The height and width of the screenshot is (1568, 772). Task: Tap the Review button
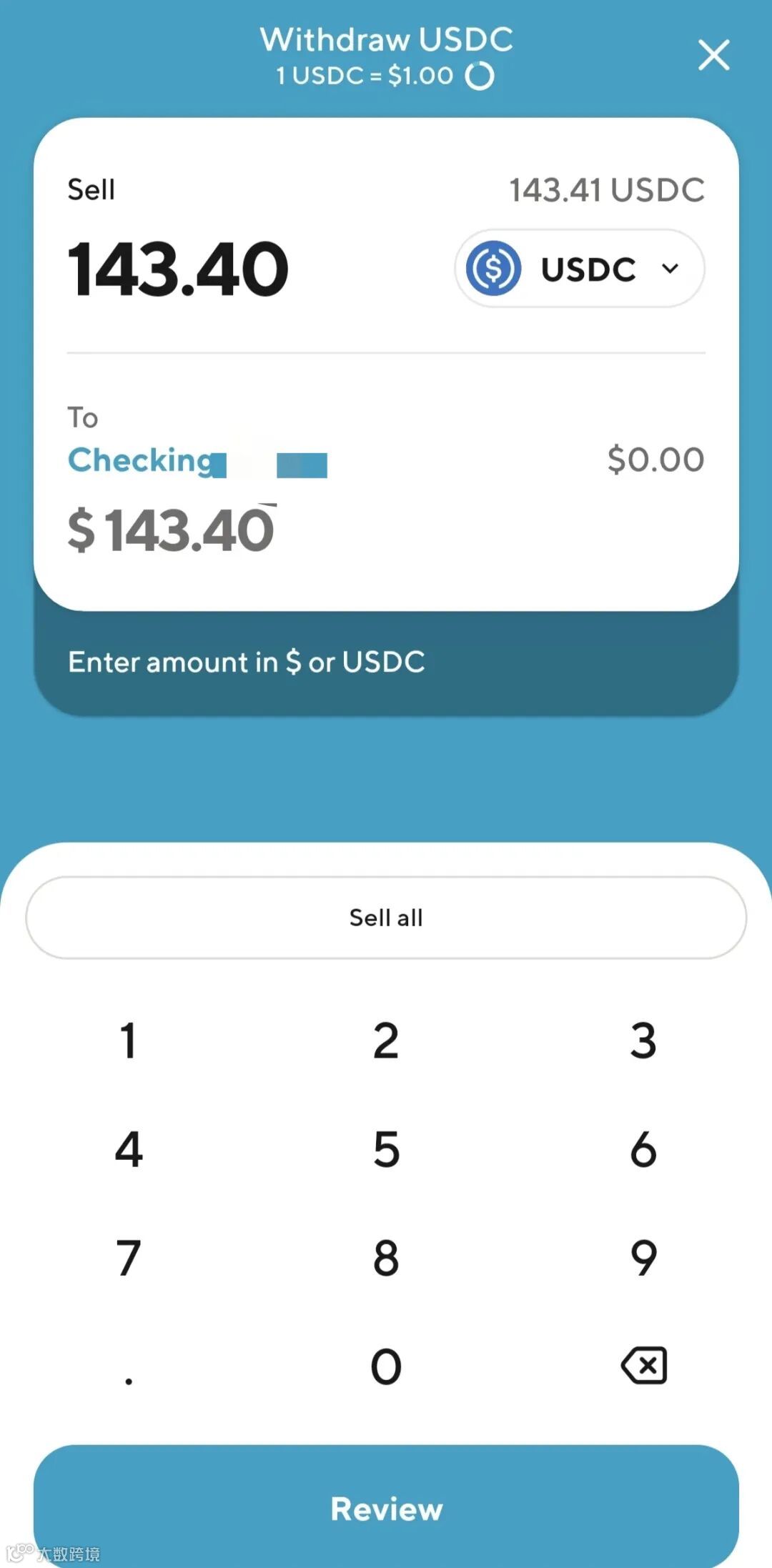pos(386,1508)
